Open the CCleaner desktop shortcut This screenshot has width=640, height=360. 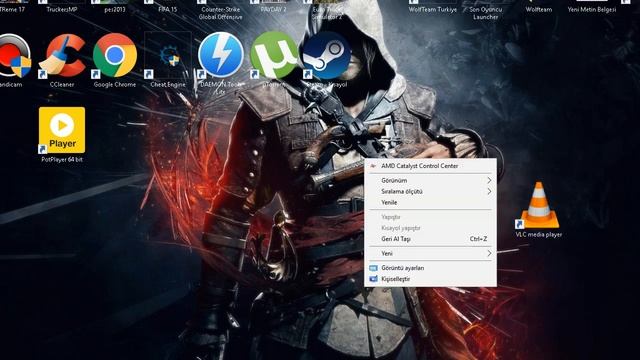tap(62, 56)
